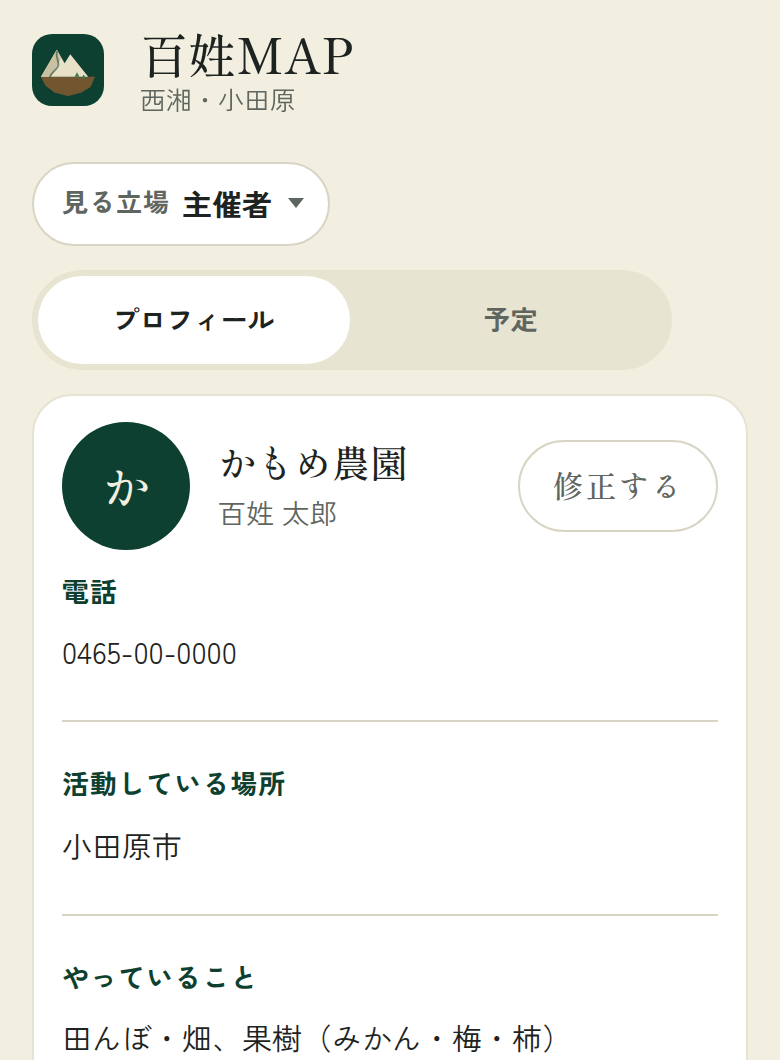Viewport: 780px width, 1060px height.
Task: Open the 見る立場 主催者 dropdown
Action: click(180, 203)
